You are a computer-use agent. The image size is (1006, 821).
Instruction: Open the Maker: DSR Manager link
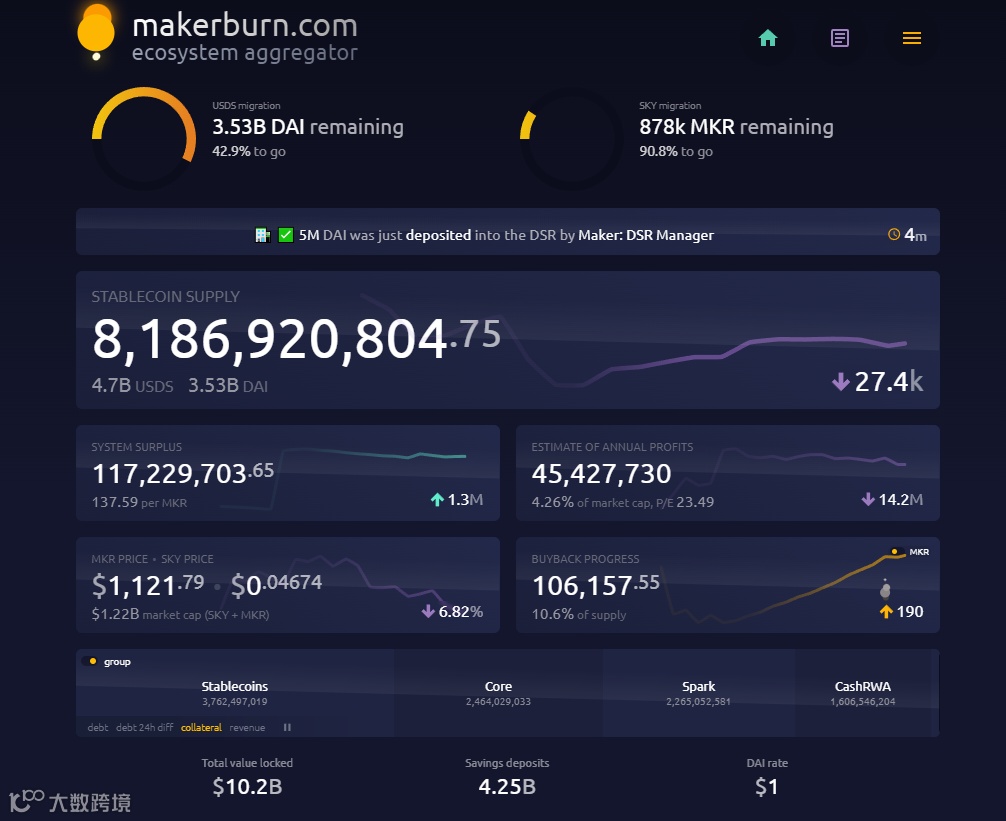[x=645, y=235]
